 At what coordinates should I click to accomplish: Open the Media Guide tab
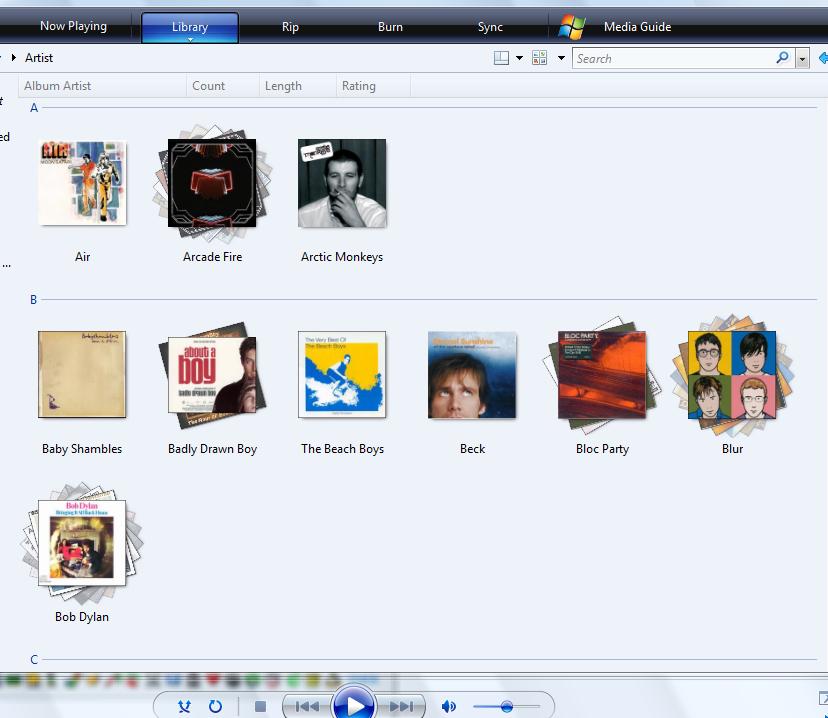[637, 26]
